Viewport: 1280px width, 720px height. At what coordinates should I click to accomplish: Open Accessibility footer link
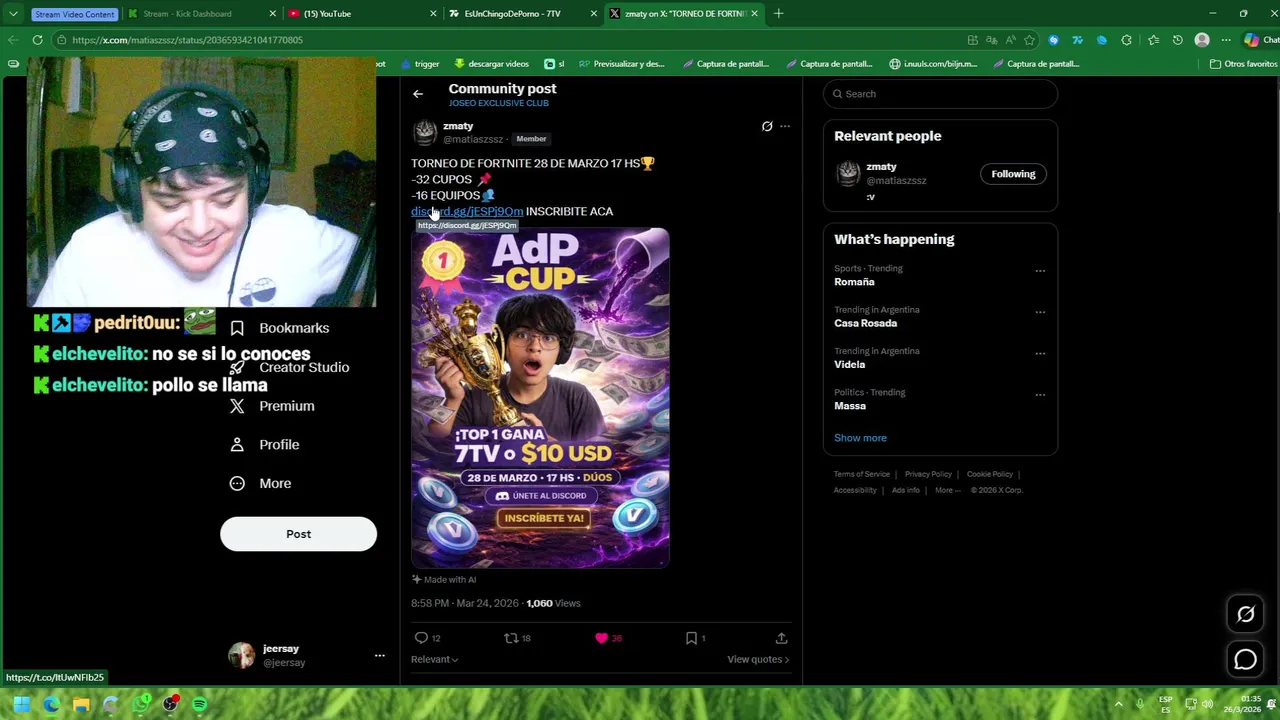tap(855, 490)
